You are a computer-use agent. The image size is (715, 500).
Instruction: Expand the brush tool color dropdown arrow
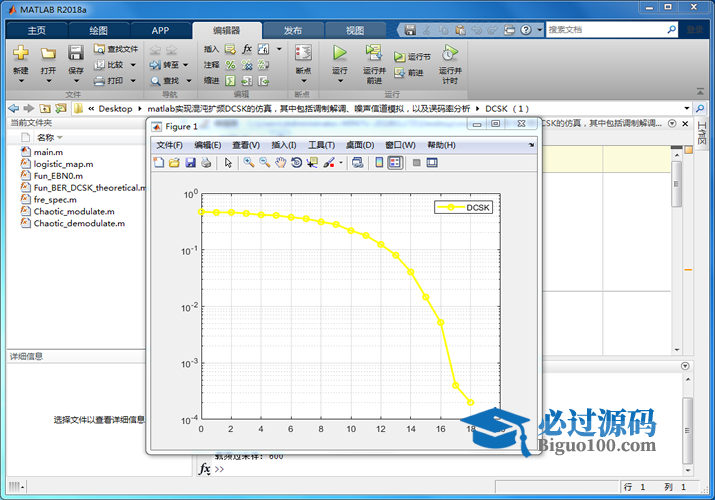pos(341,163)
